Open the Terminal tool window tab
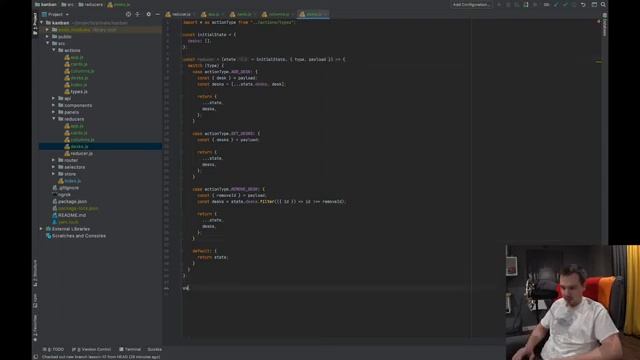Image resolution: width=640 pixels, height=360 pixels. [x=130, y=349]
